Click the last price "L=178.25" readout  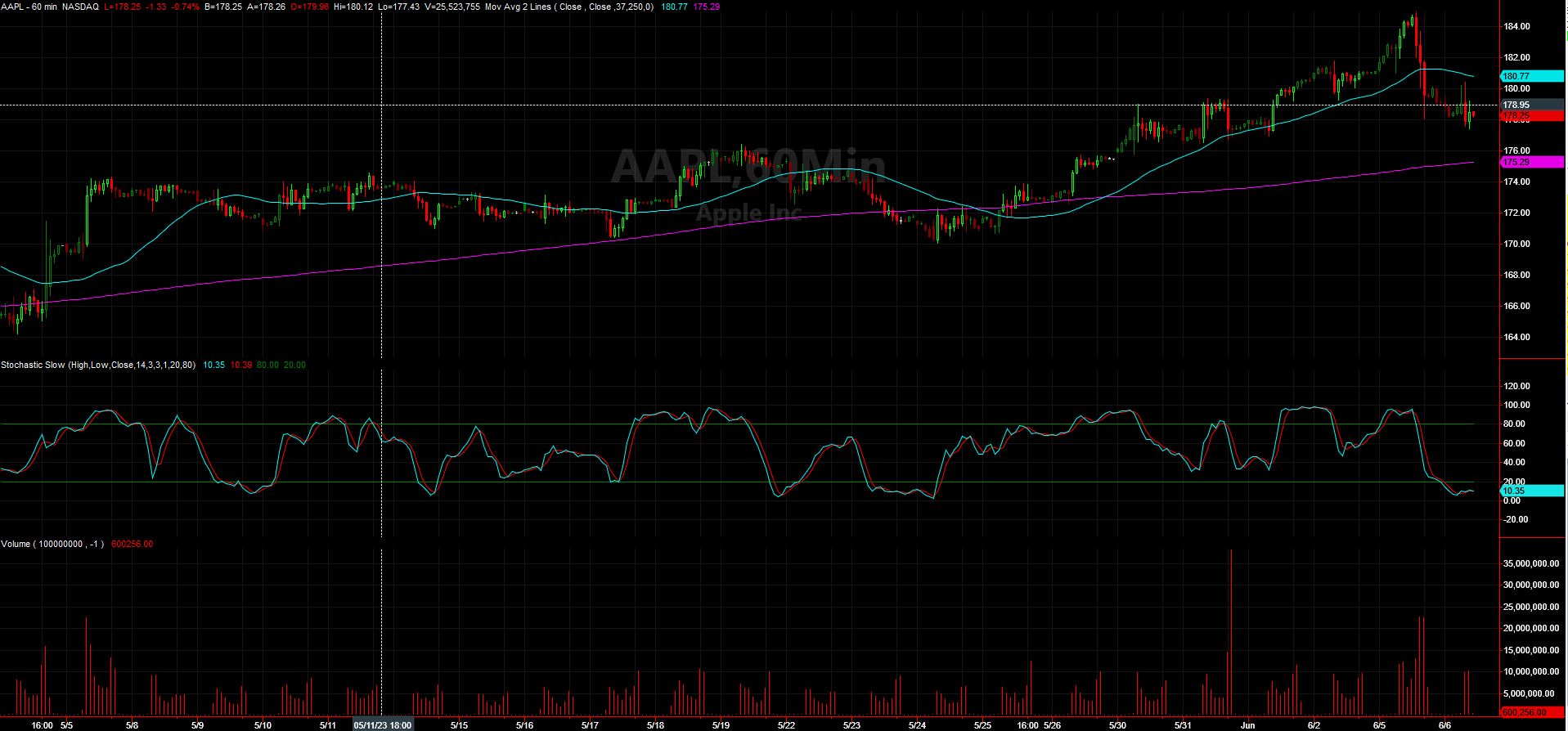click(x=122, y=7)
